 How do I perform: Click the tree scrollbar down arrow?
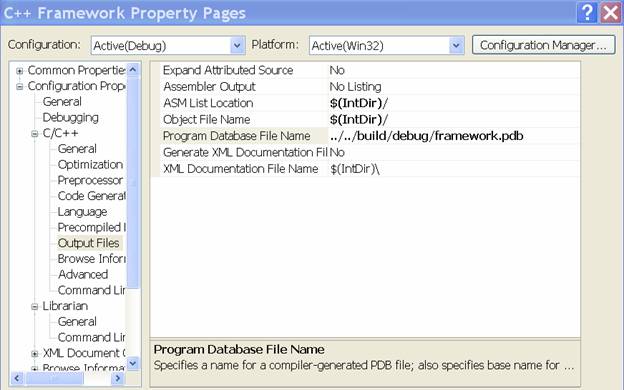click(x=133, y=363)
